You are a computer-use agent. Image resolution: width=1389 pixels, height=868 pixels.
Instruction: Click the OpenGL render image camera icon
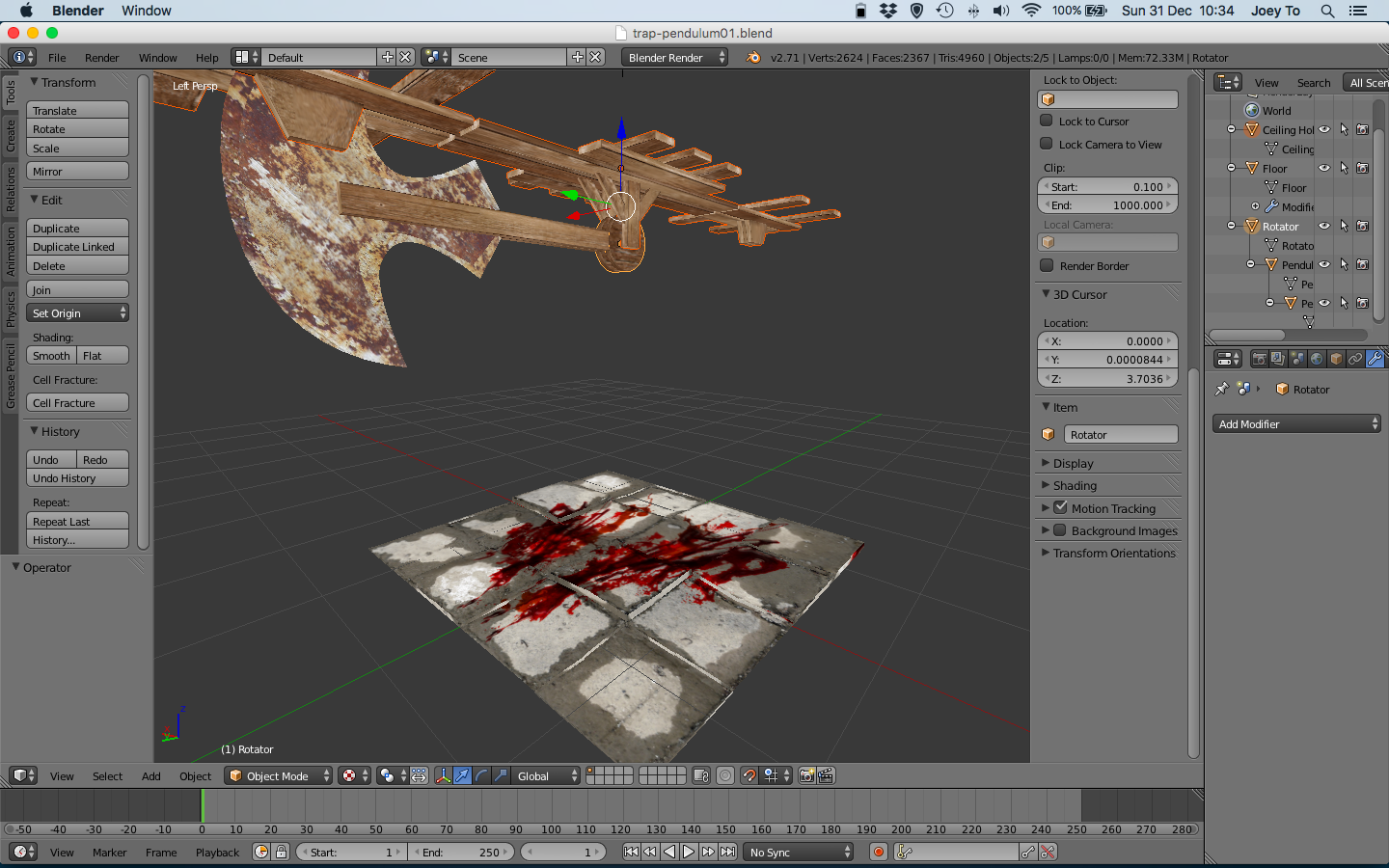pyautogui.click(x=807, y=775)
